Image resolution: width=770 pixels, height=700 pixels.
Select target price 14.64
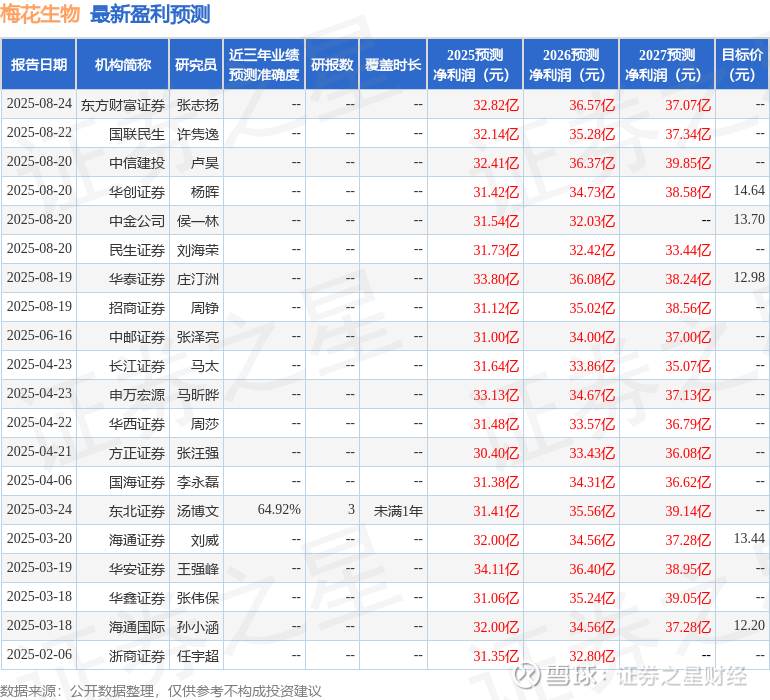click(x=749, y=191)
